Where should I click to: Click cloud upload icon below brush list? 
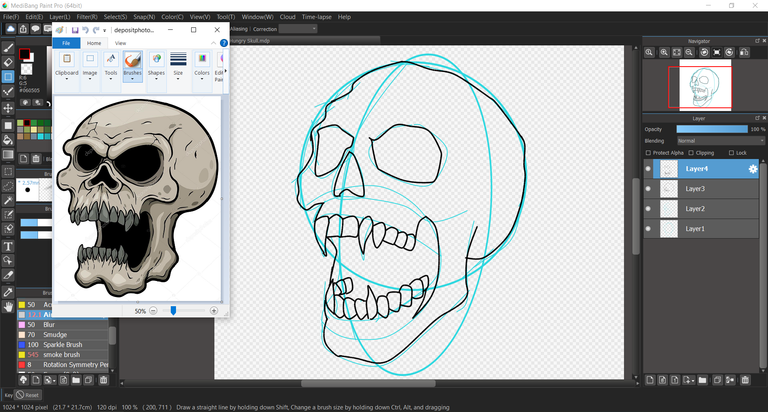point(23,380)
